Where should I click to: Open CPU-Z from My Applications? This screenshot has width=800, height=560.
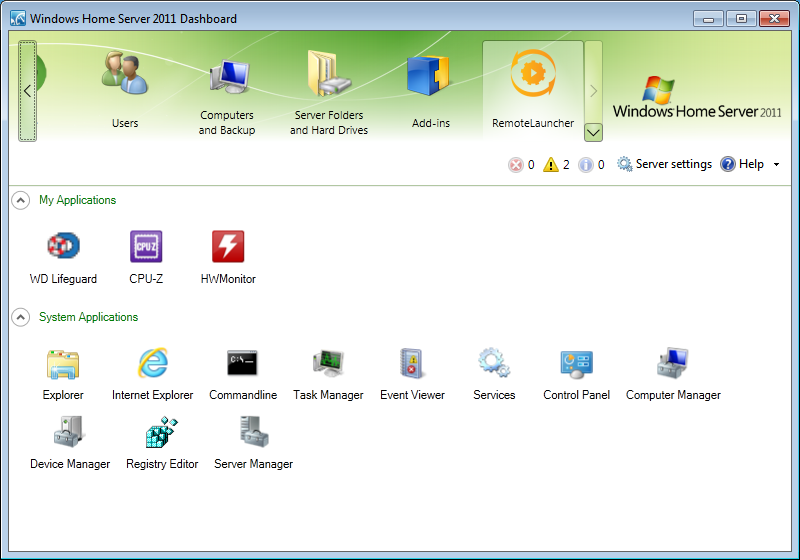click(x=146, y=258)
